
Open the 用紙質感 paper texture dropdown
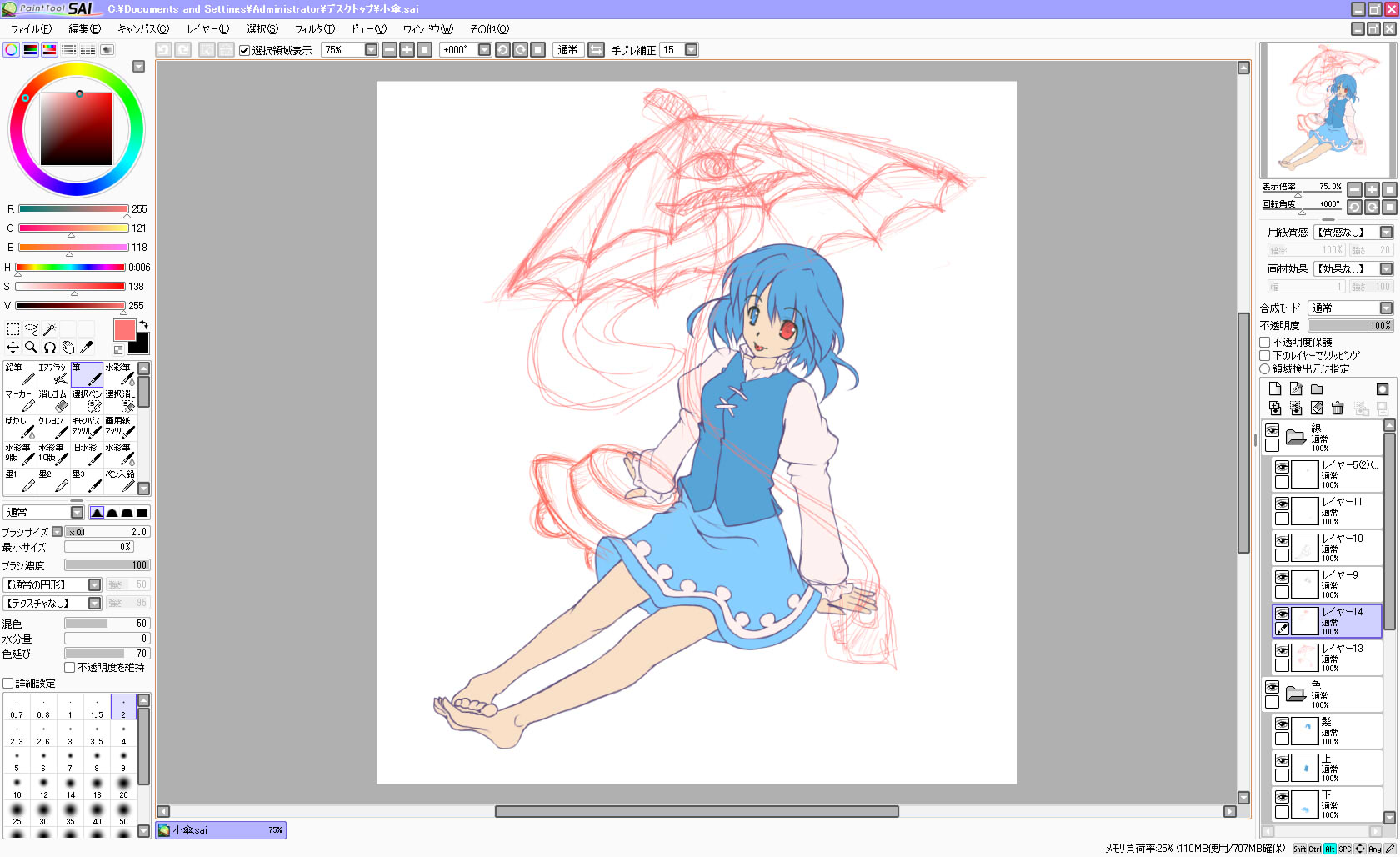coord(1386,233)
